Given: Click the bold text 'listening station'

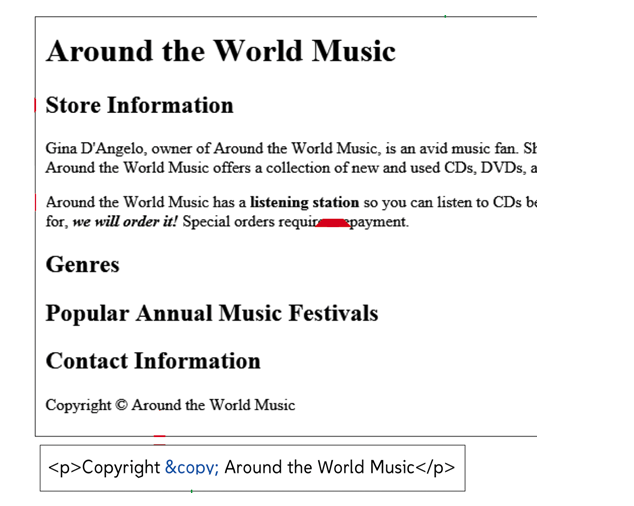Looking at the screenshot, I should point(304,202).
